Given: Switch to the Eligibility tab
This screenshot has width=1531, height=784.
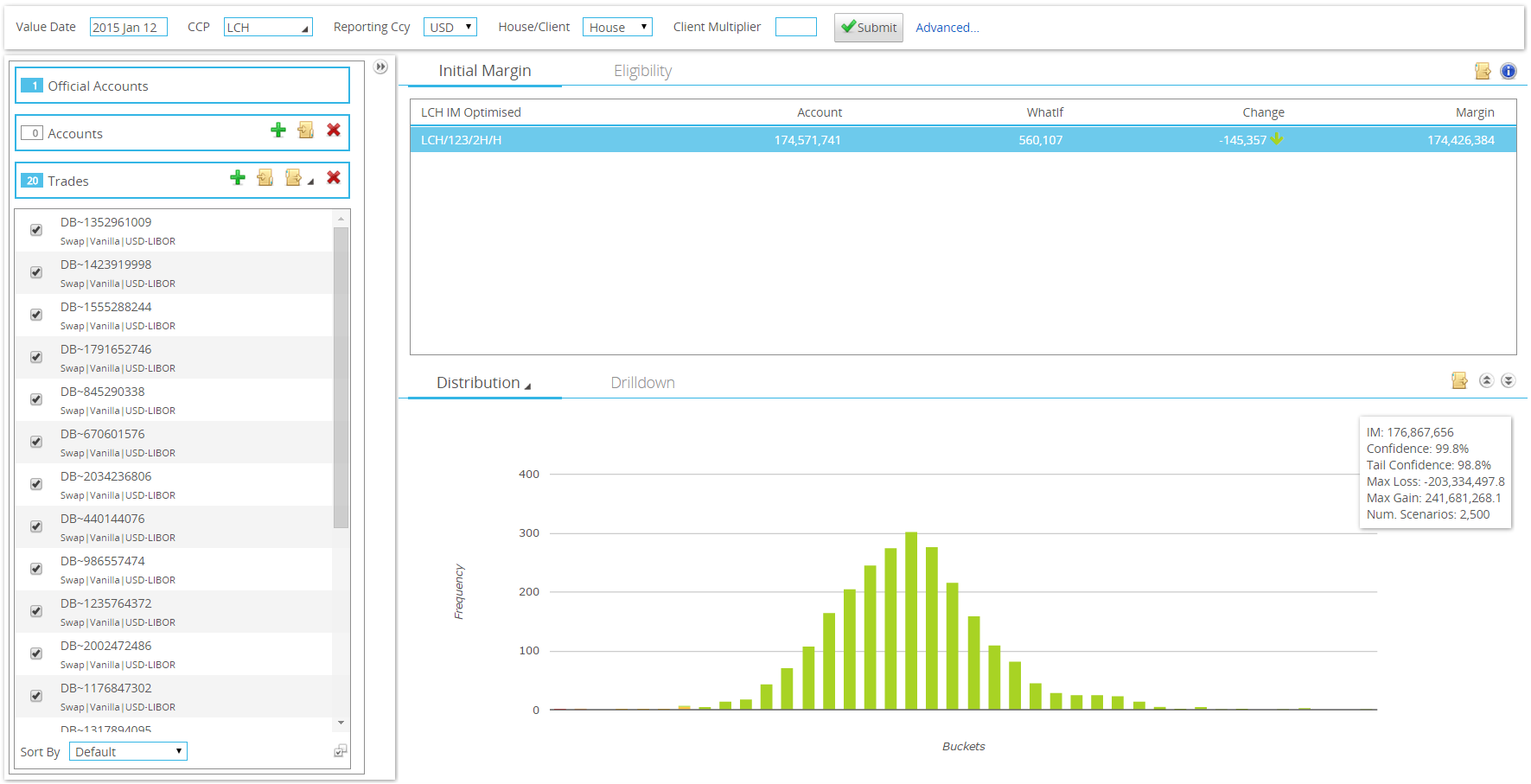Looking at the screenshot, I should 642,71.
